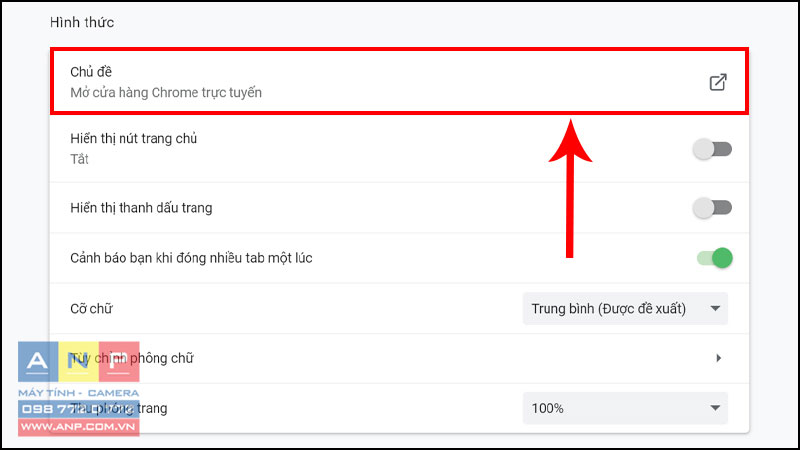Click the Tắt status under home button setting
Image resolution: width=800 pixels, height=450 pixels.
click(80, 159)
